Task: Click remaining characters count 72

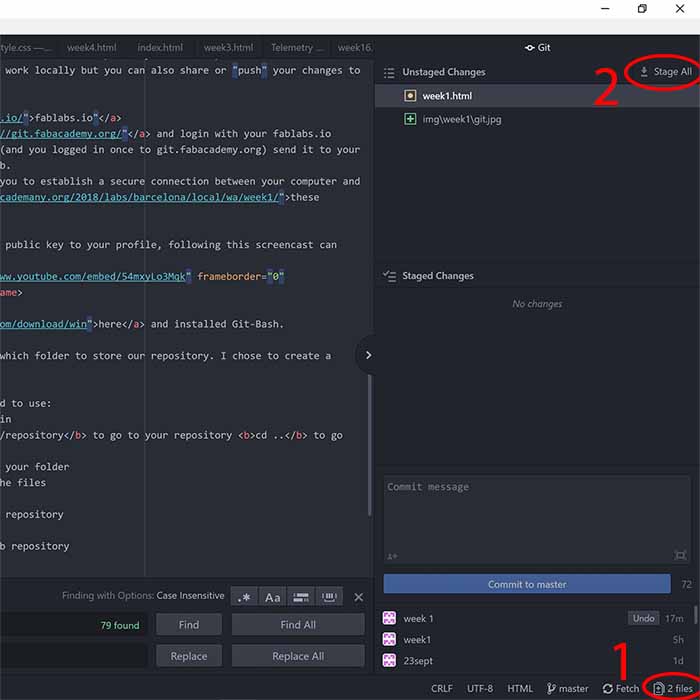Action: [686, 584]
